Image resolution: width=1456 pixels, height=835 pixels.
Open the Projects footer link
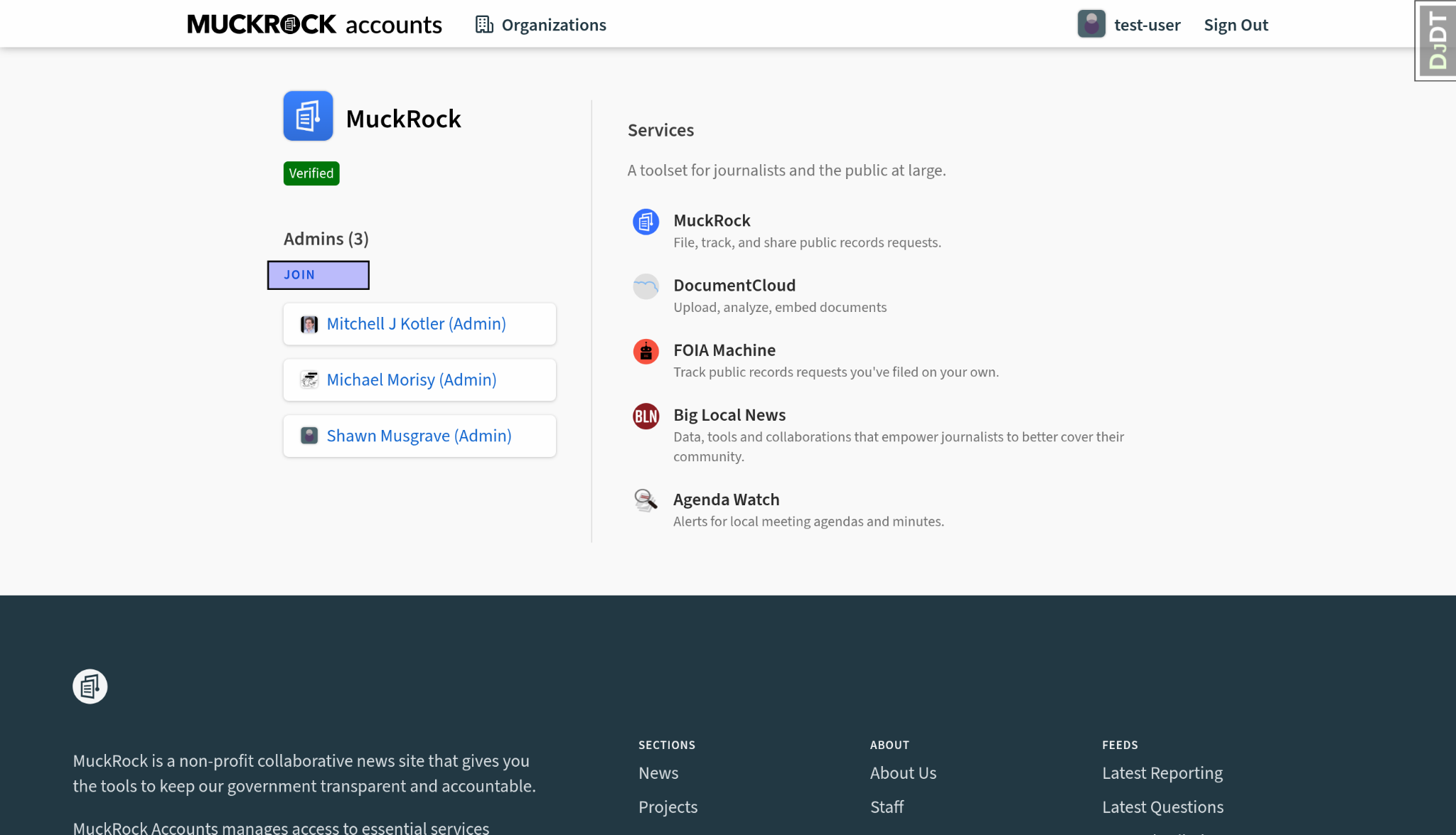668,807
